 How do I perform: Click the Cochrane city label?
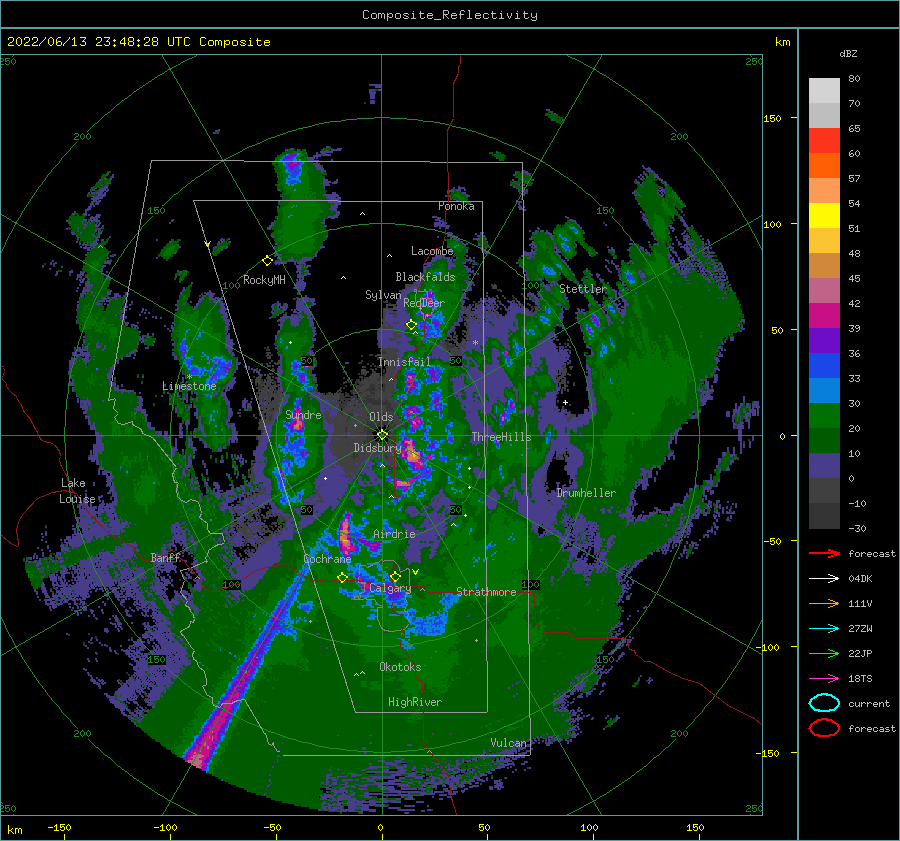pos(327,559)
